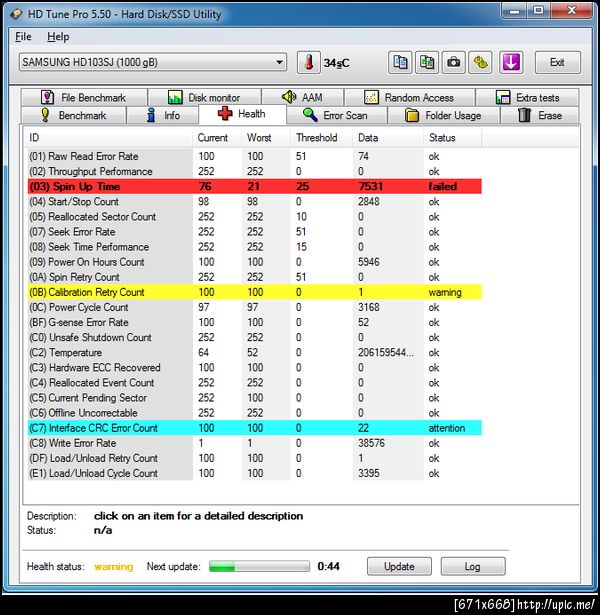Select the Load/Unload Cycle Count row
The width and height of the screenshot is (600, 615).
point(255,473)
